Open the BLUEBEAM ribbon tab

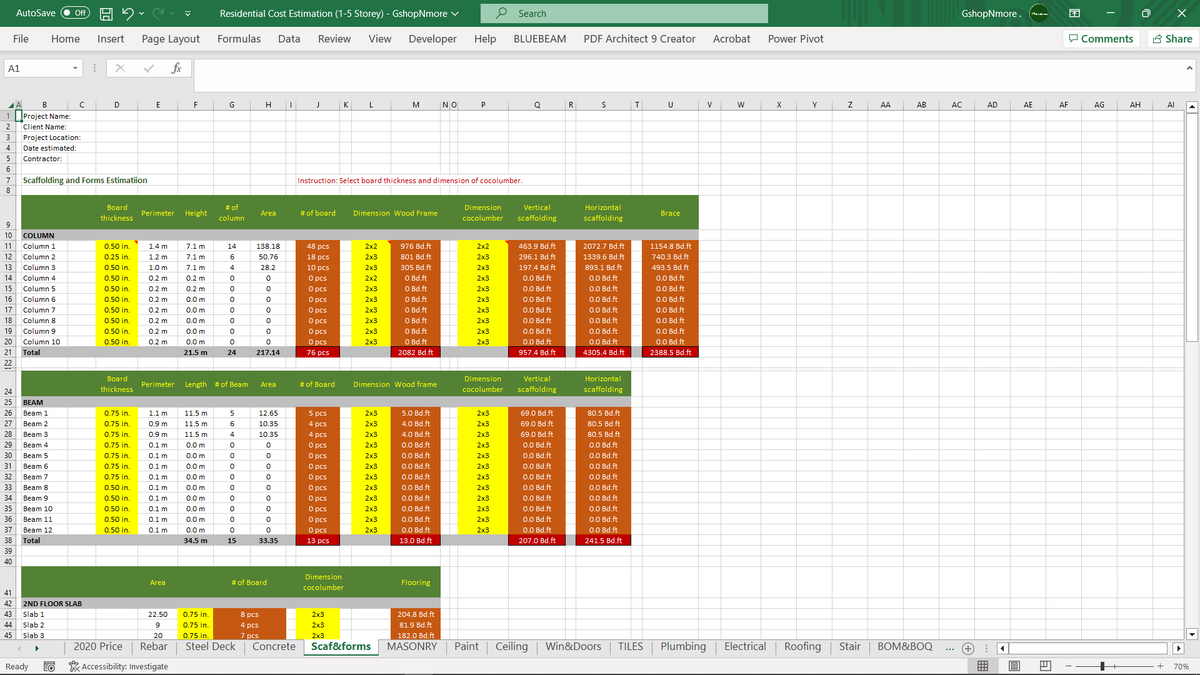tap(539, 39)
